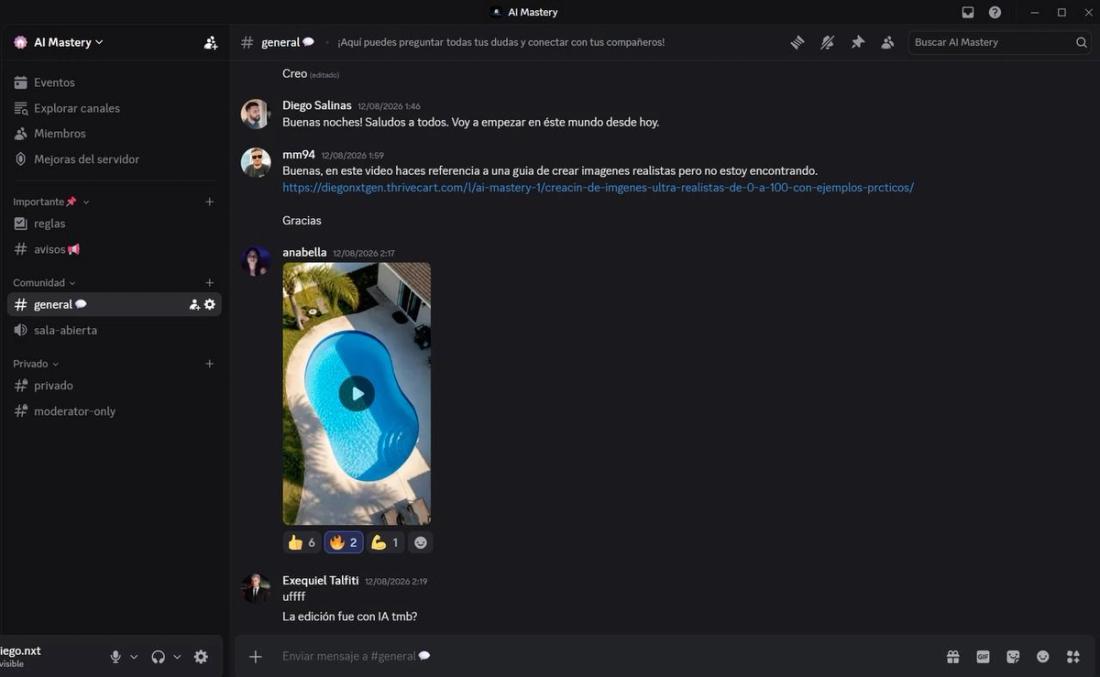Toggle the flexed arm reaction with 1
The height and width of the screenshot is (677, 1100).
pos(385,542)
